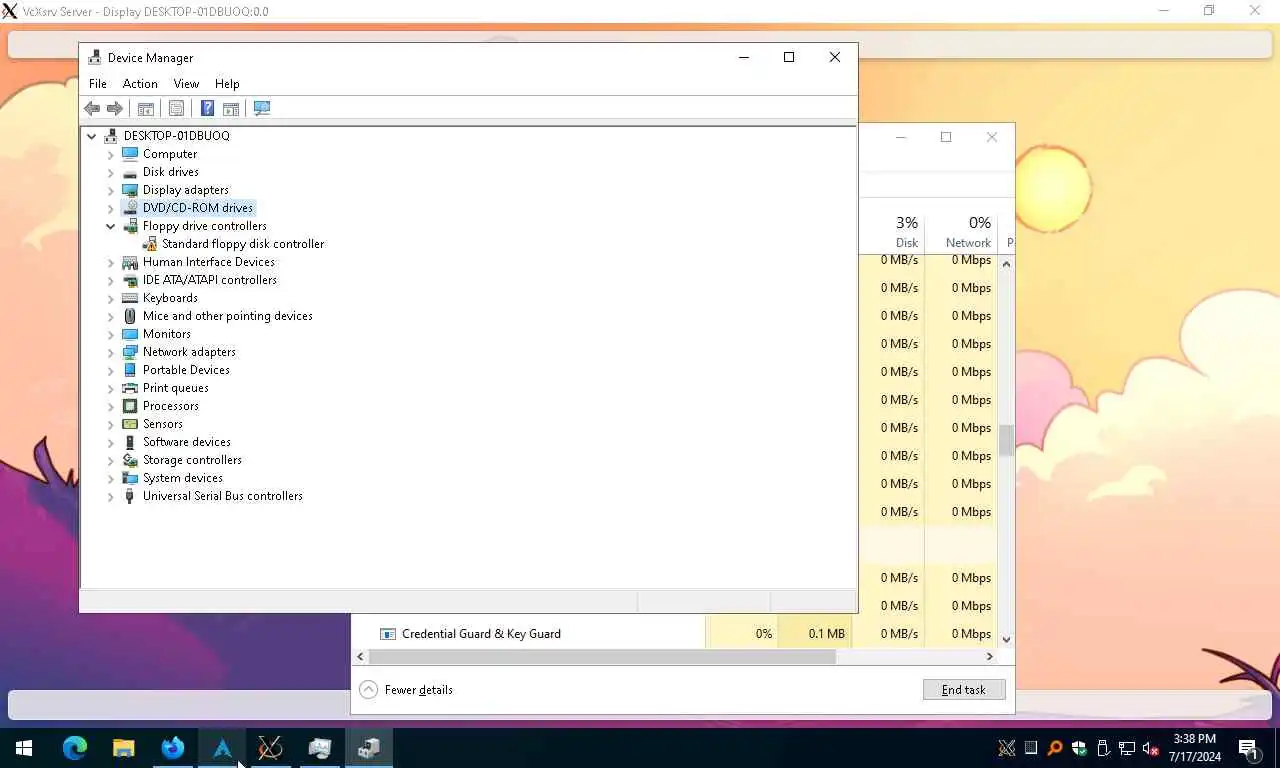1280x768 pixels.
Task: Click the Universal Serial Bus controllers icon
Action: tap(130, 496)
